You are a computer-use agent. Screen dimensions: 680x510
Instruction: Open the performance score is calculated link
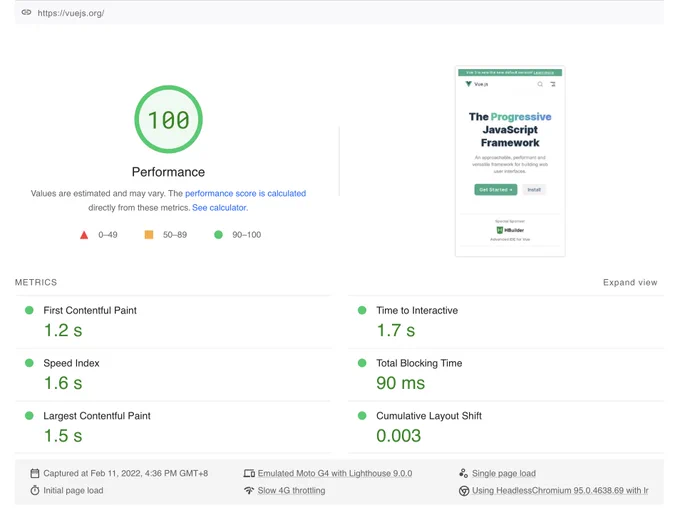pyautogui.click(x=245, y=193)
